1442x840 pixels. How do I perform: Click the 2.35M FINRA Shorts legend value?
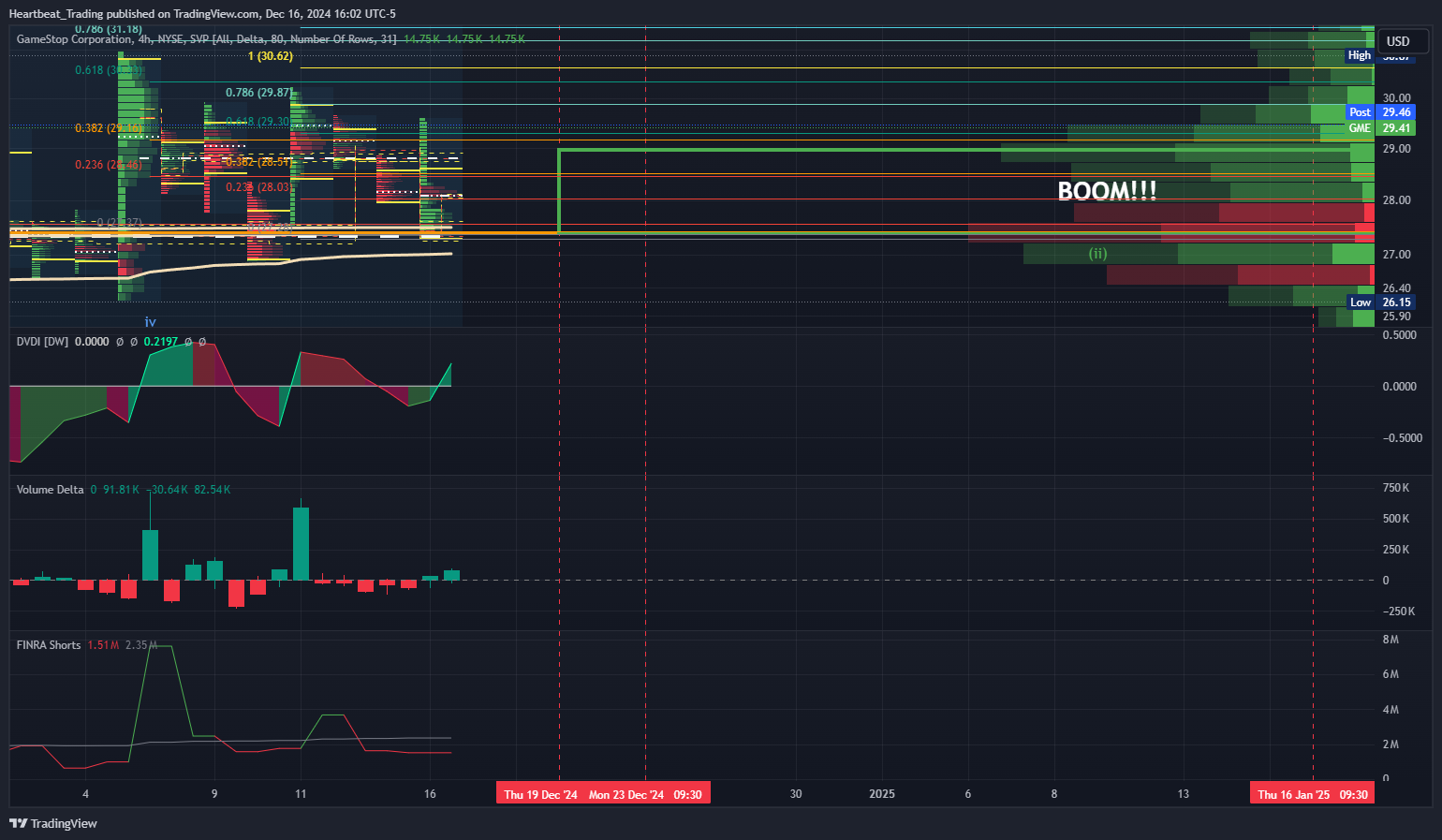[141, 645]
